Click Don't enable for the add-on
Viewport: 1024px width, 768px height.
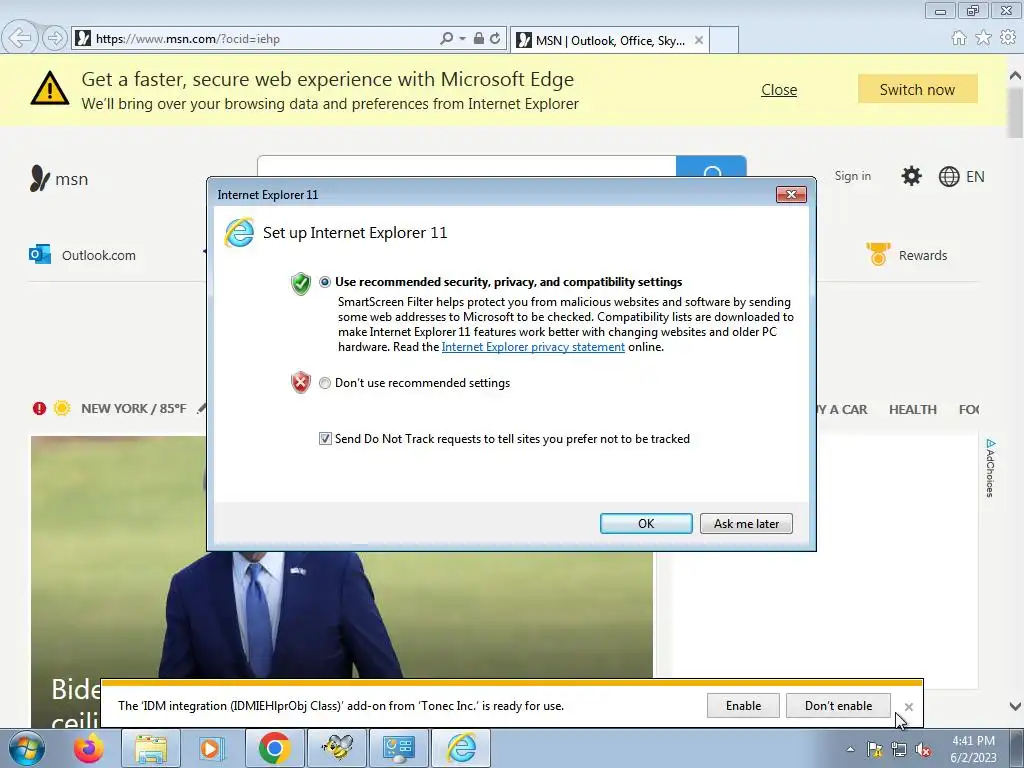point(839,706)
